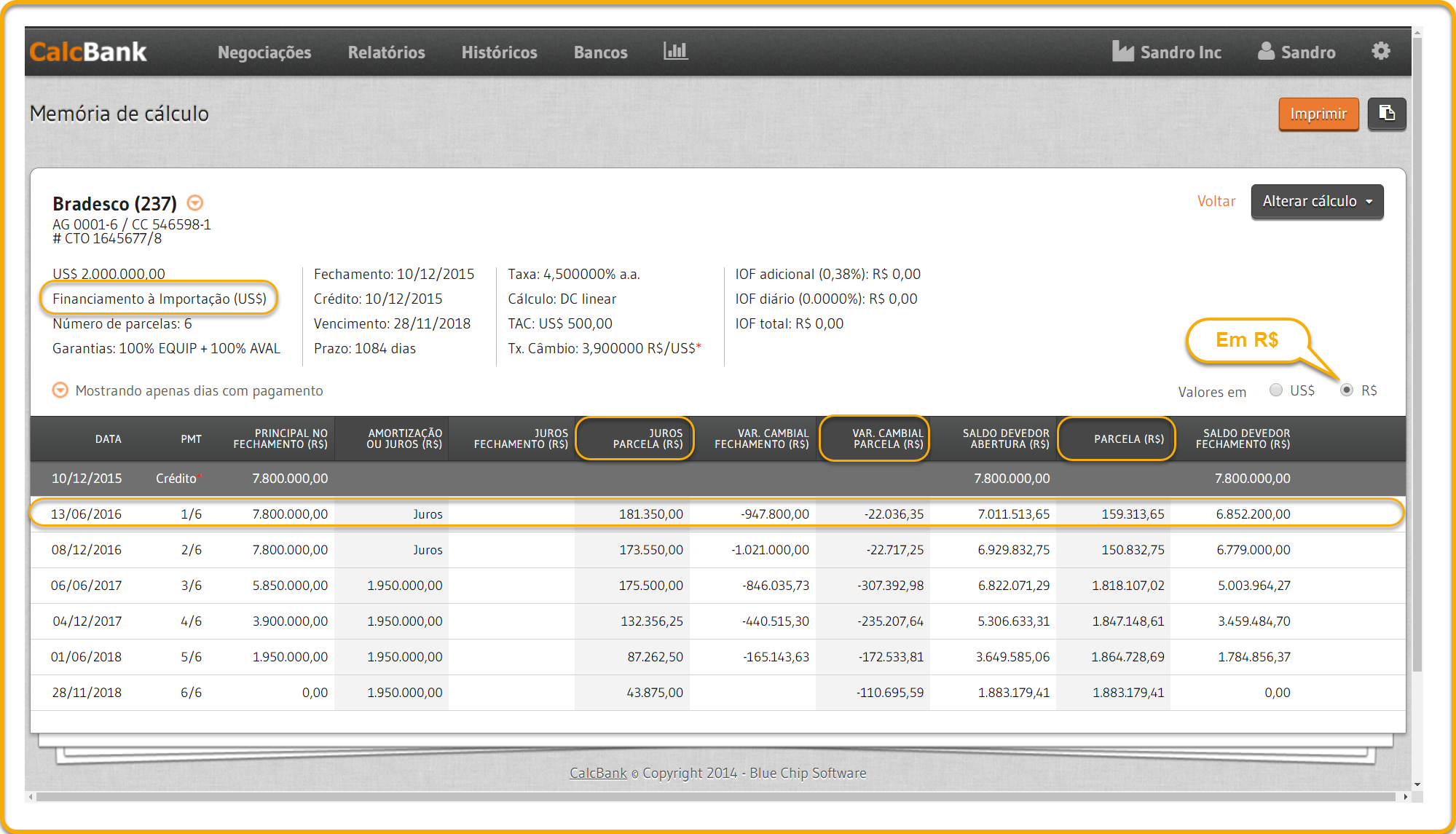Expand the arrow icon beside Bradesco (237)

pyautogui.click(x=194, y=202)
